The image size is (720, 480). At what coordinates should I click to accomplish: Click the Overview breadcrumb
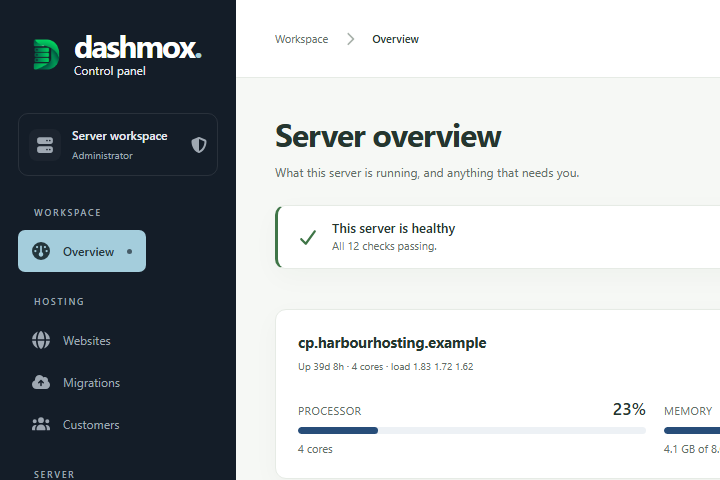[395, 39]
